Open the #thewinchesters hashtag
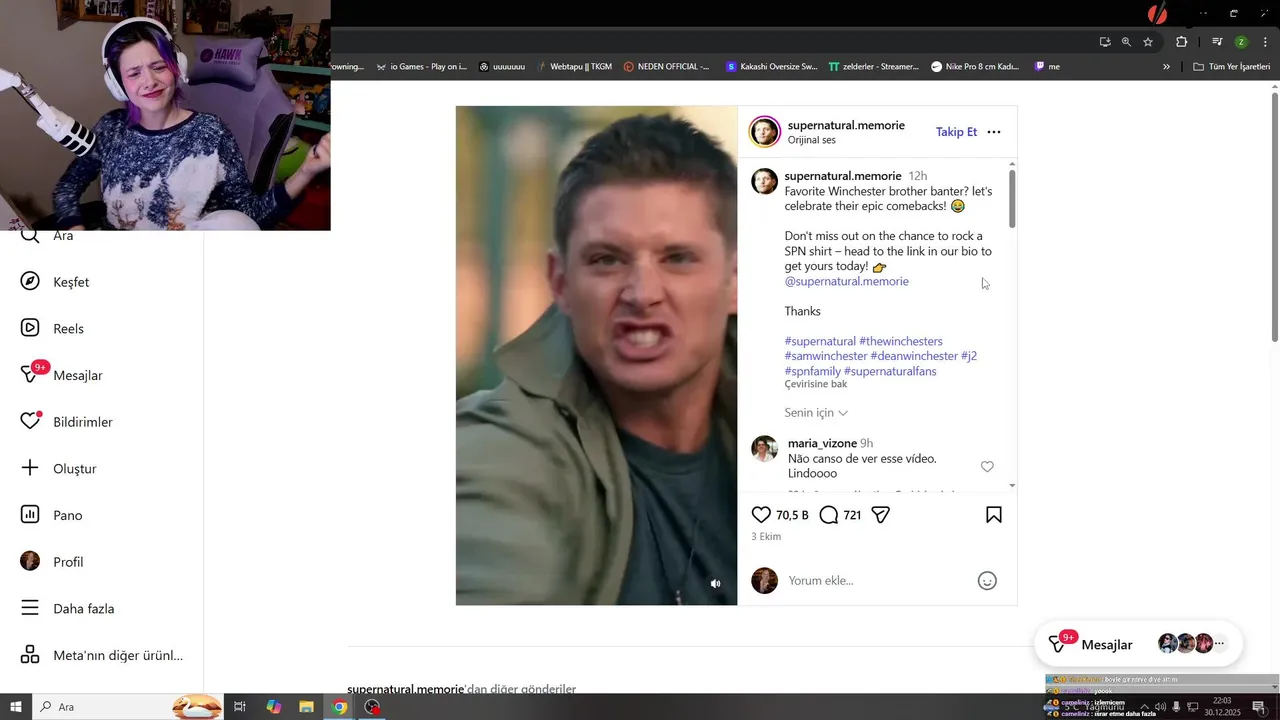 (x=901, y=341)
